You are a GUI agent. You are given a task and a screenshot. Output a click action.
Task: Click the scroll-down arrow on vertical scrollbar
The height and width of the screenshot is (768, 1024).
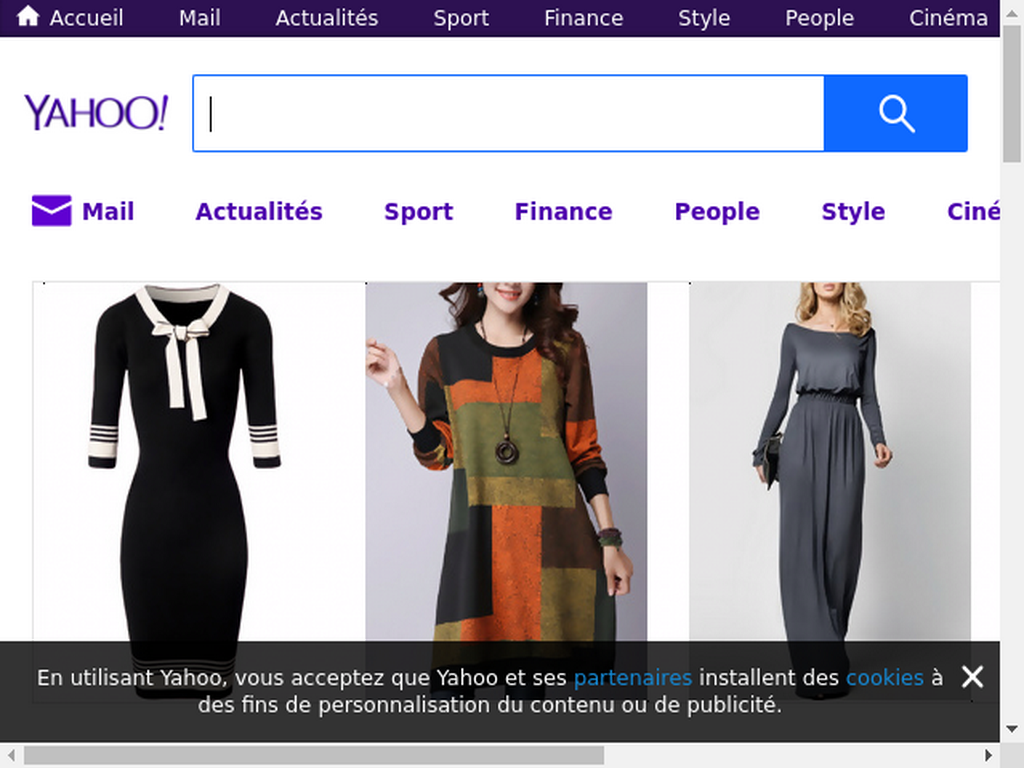click(x=1012, y=729)
